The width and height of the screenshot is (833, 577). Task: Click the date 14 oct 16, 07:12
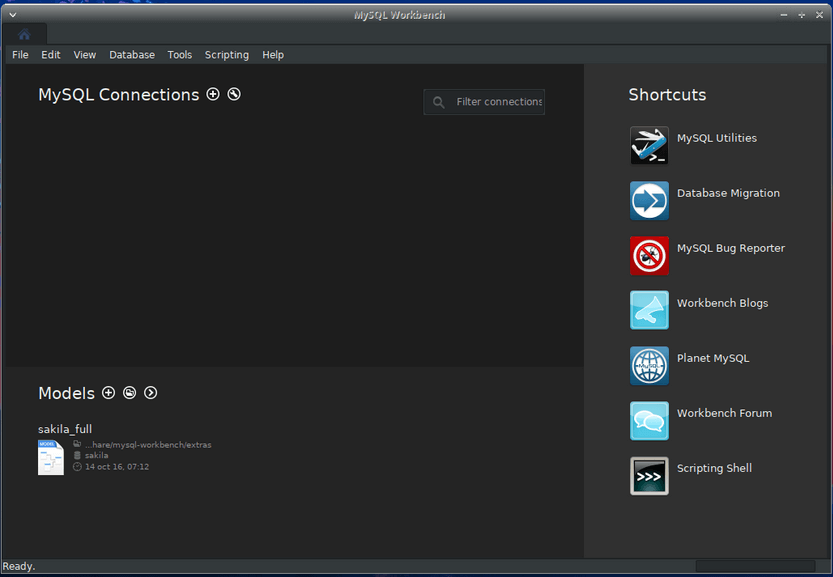click(x=117, y=466)
